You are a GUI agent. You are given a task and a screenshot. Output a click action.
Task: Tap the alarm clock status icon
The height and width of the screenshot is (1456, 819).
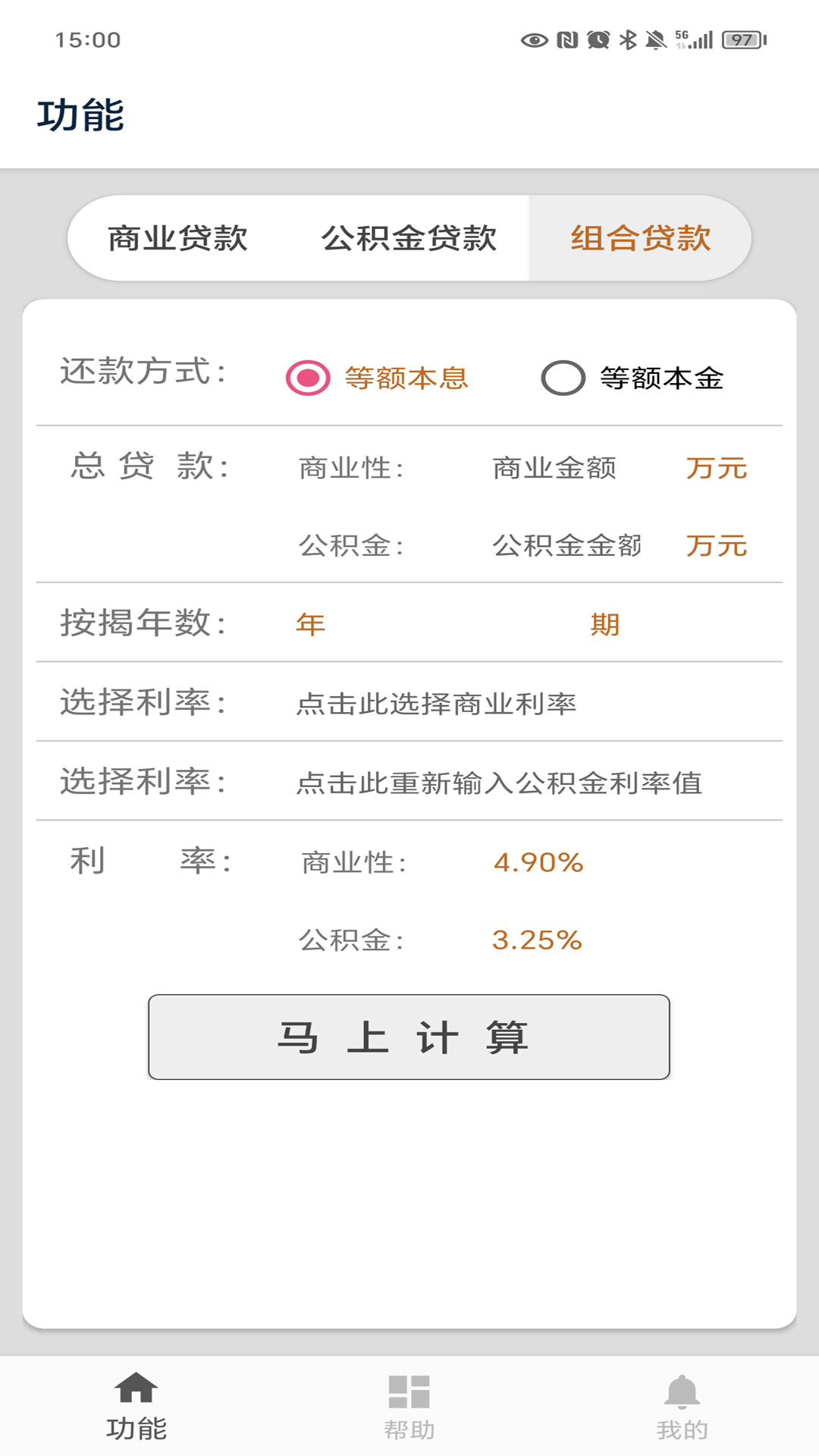pyautogui.click(x=598, y=40)
